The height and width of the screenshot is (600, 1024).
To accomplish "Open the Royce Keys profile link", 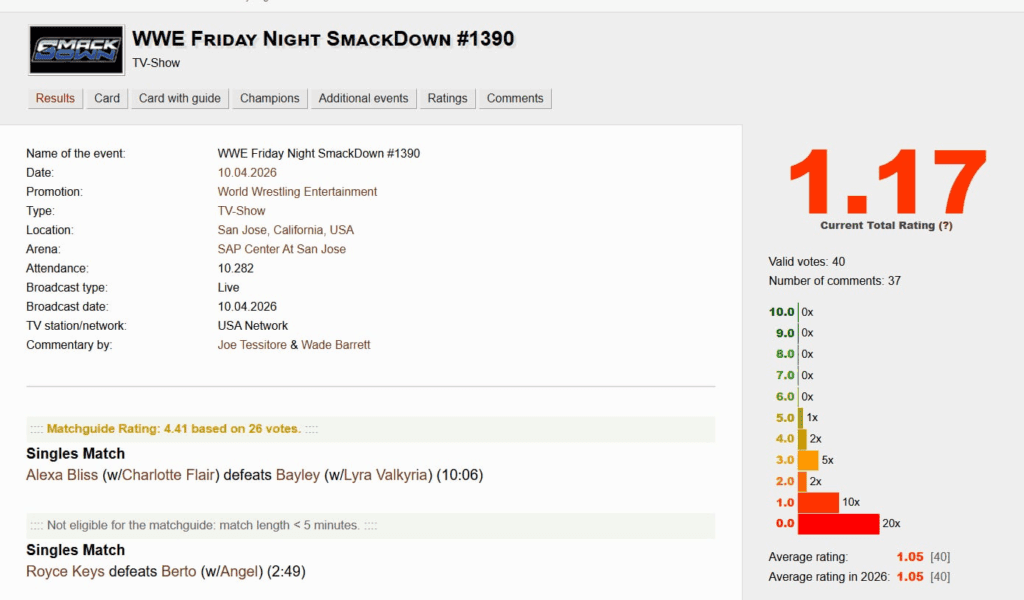I will (x=65, y=572).
